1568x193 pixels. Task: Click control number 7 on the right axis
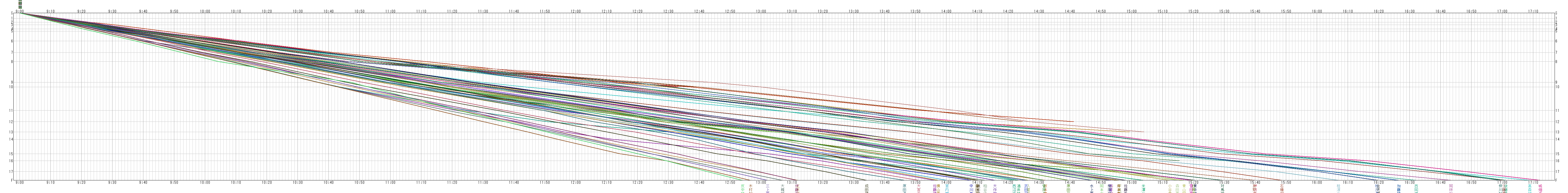(1557, 52)
